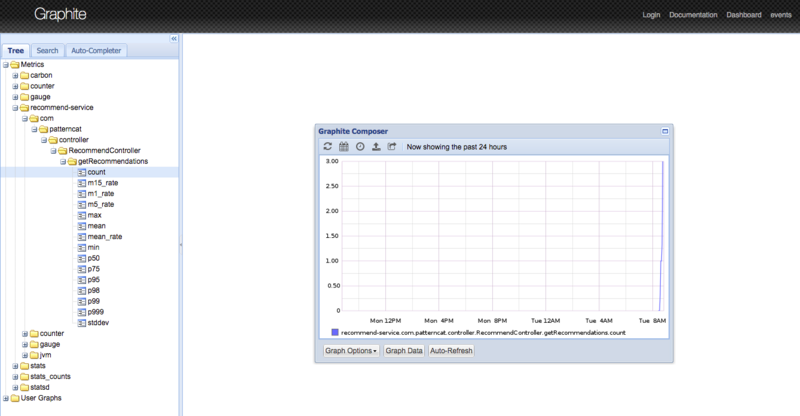Open the recent time range clock icon
Screen dimensions: 800x416
click(360, 146)
